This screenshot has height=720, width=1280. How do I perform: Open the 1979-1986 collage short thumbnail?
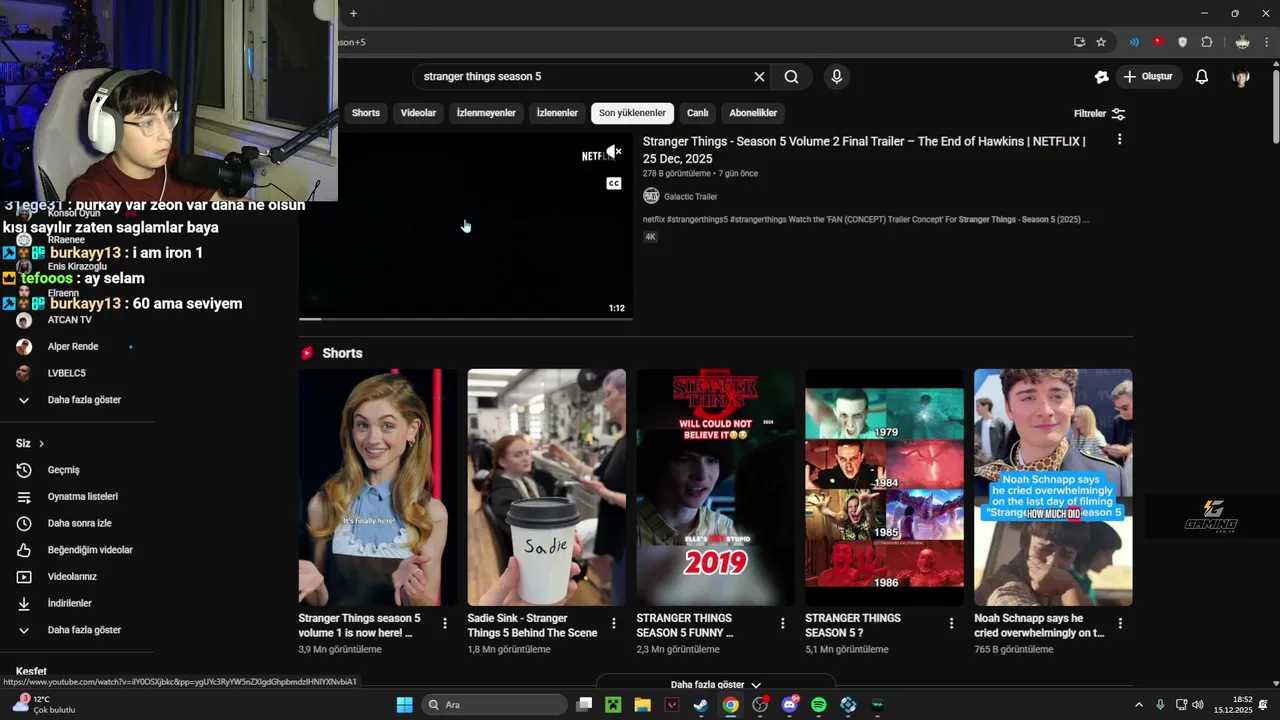[x=884, y=487]
